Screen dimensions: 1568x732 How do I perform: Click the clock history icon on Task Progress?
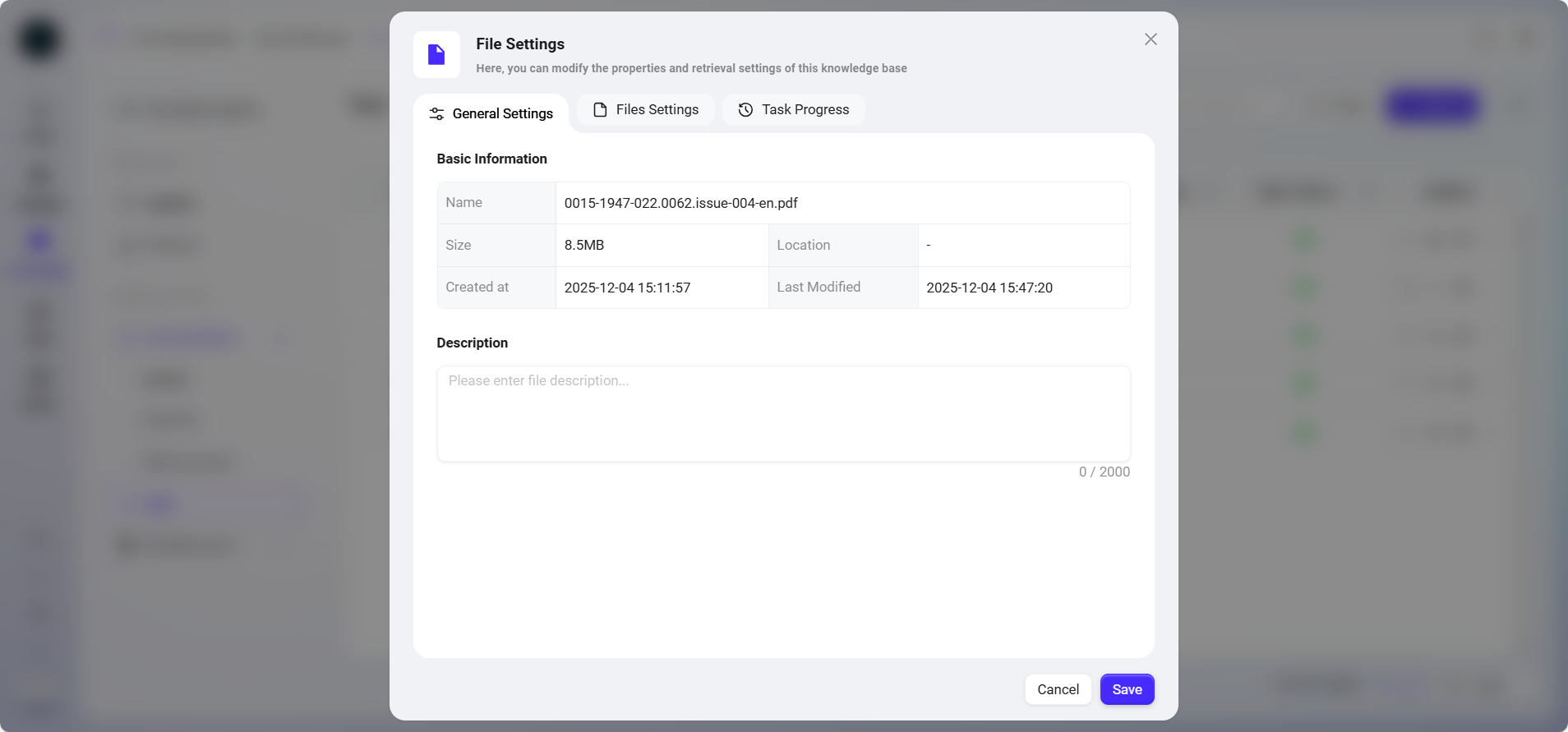point(745,110)
